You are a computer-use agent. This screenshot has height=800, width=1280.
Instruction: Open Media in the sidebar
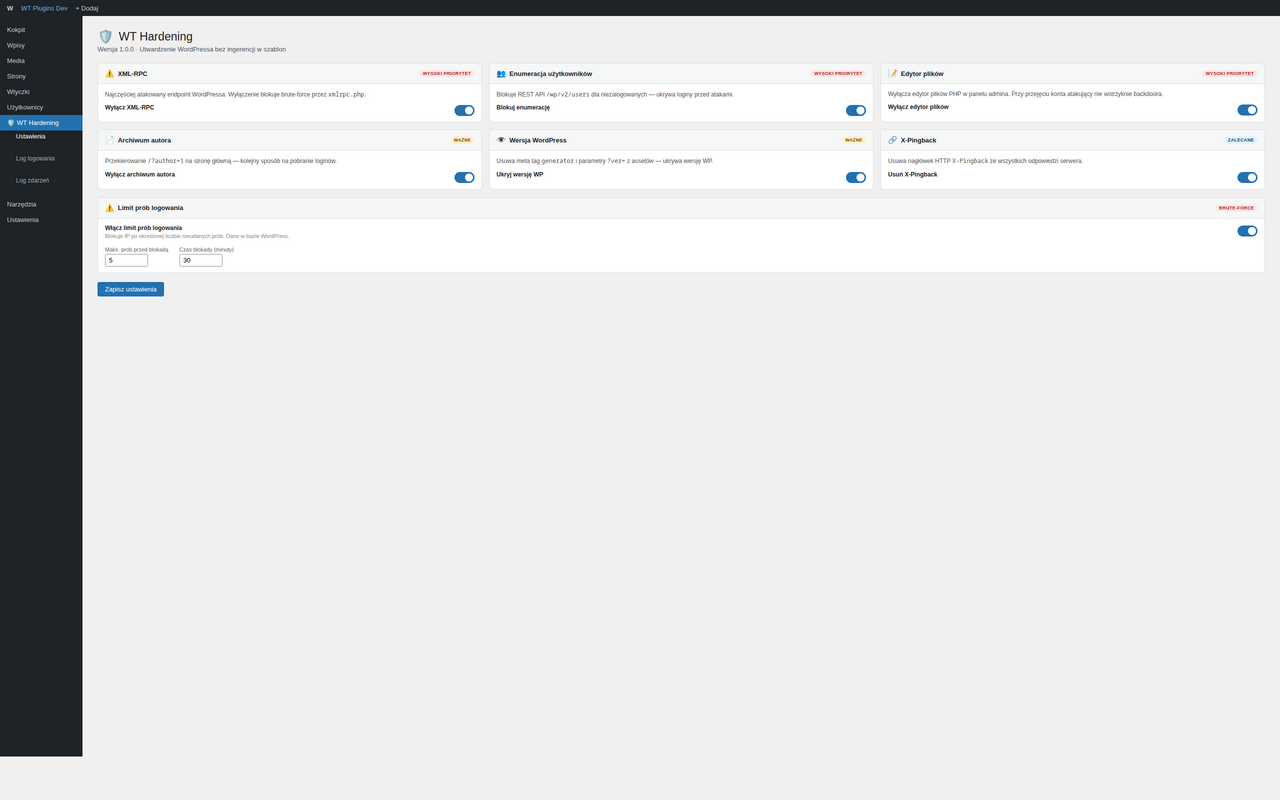(x=41, y=61)
